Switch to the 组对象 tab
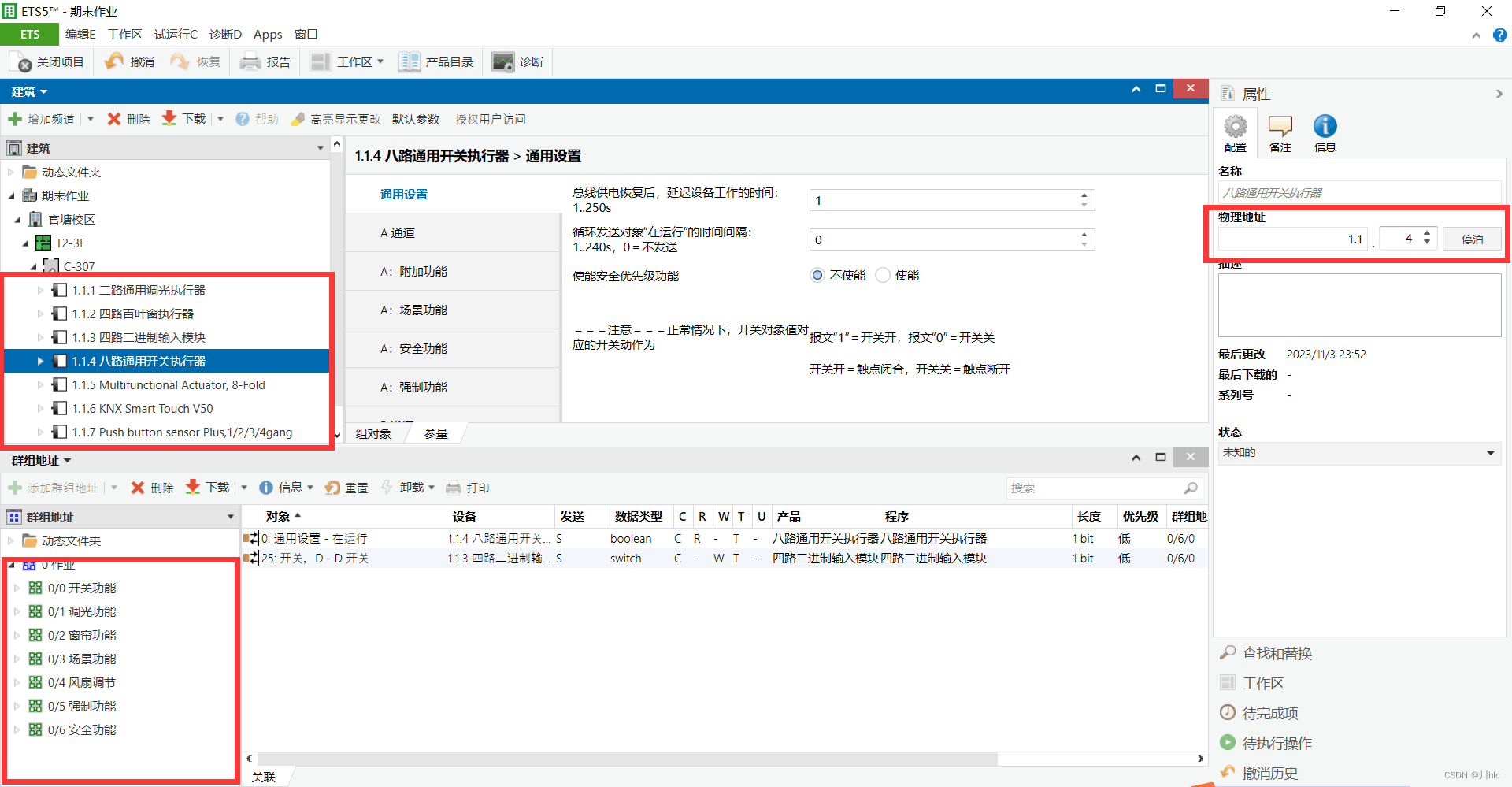The width and height of the screenshot is (1512, 787). pyautogui.click(x=373, y=433)
